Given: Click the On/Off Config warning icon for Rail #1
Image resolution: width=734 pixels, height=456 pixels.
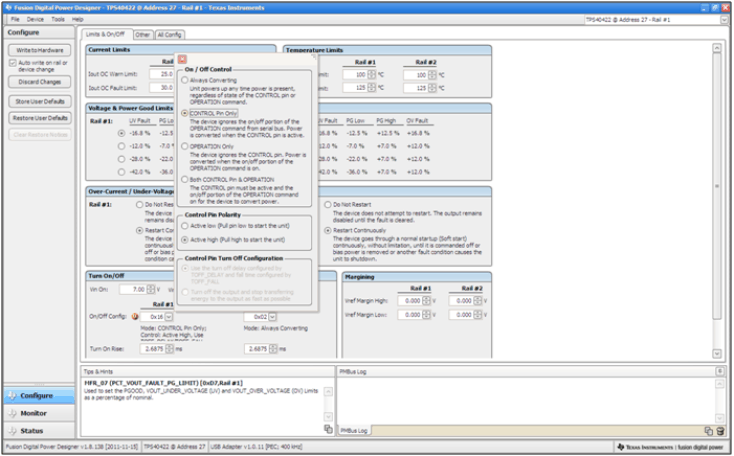Looking at the screenshot, I should 135,316.
